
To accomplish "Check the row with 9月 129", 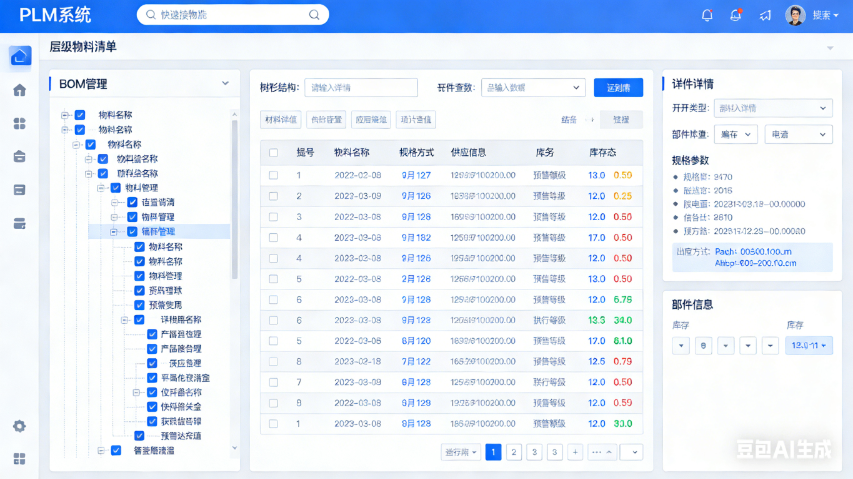I will (x=274, y=403).
